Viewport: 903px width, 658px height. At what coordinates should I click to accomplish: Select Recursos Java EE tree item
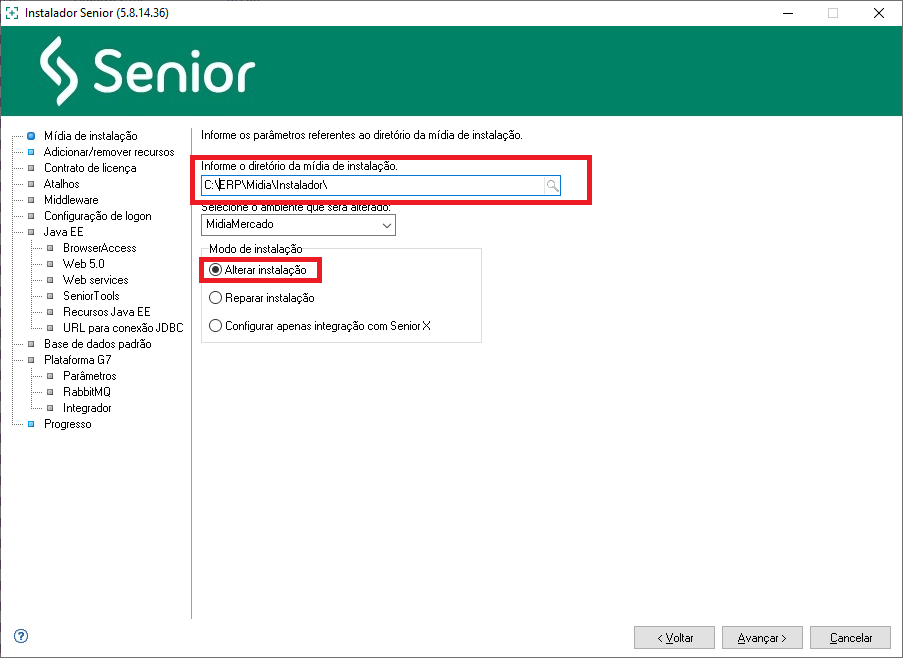click(x=107, y=312)
